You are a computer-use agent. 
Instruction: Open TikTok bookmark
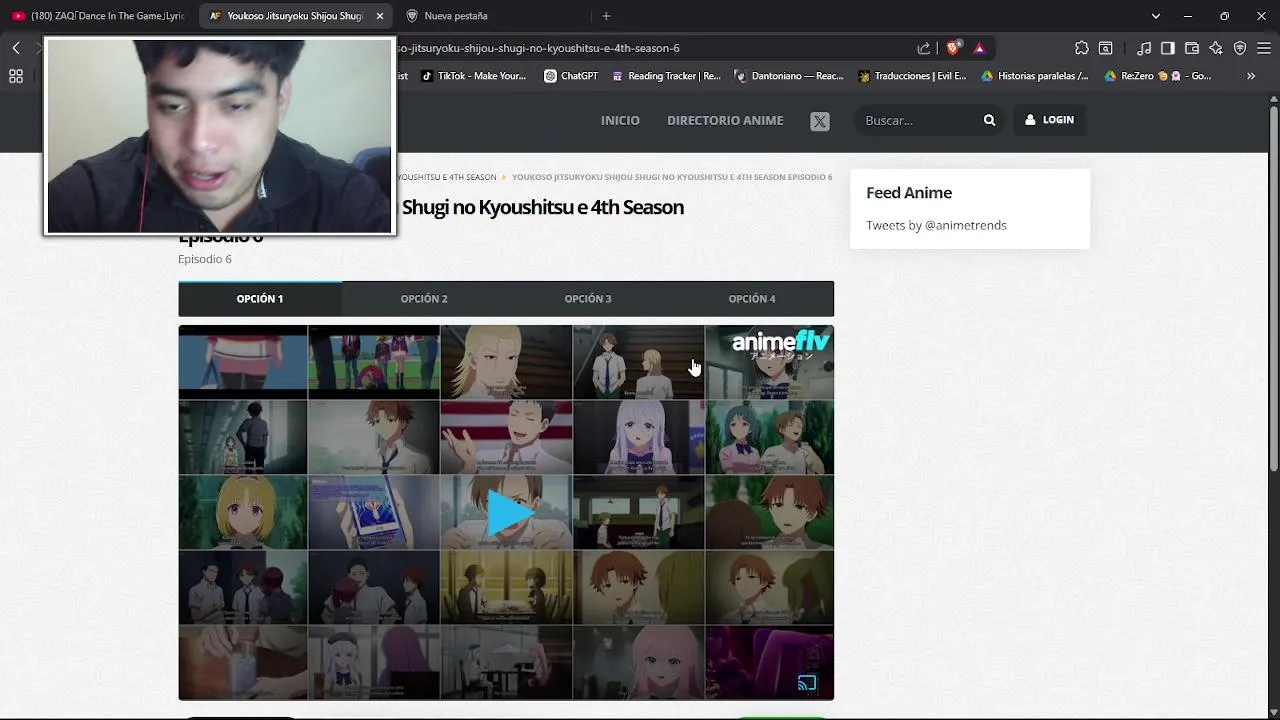click(x=473, y=76)
